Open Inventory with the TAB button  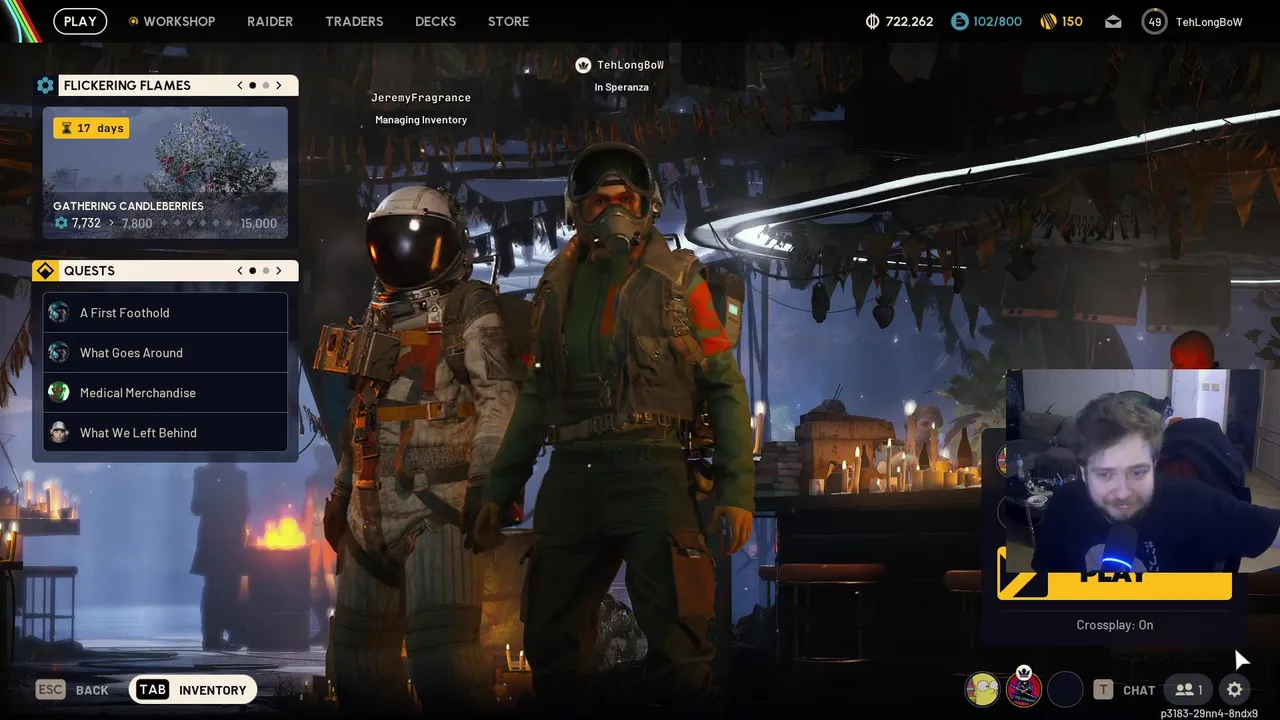point(193,690)
